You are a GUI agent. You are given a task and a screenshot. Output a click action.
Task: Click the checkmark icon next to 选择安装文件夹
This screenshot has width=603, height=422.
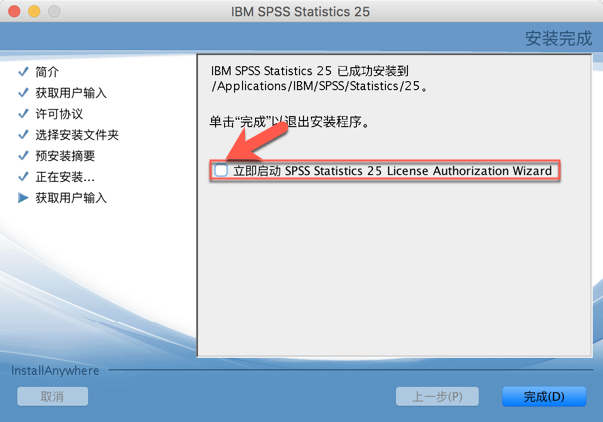pos(23,135)
